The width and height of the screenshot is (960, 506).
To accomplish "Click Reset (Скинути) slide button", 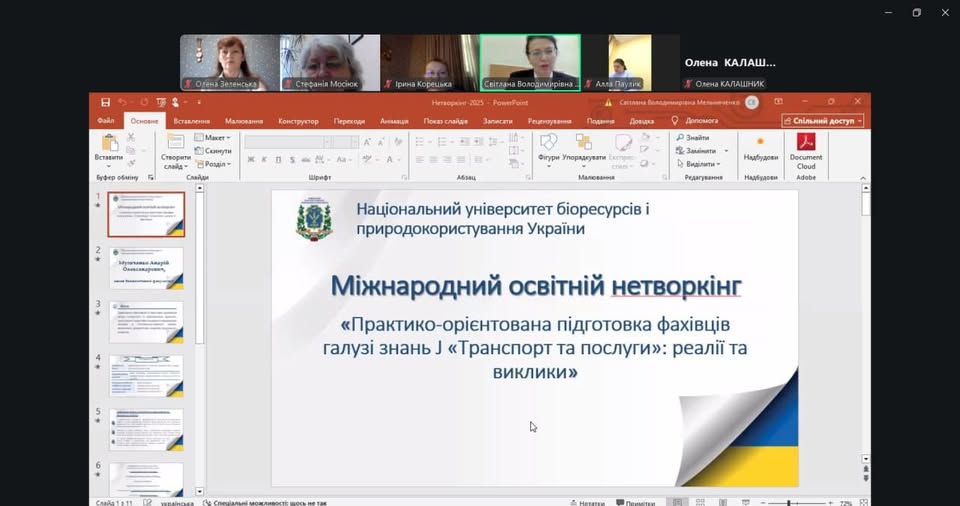I will [x=215, y=151].
